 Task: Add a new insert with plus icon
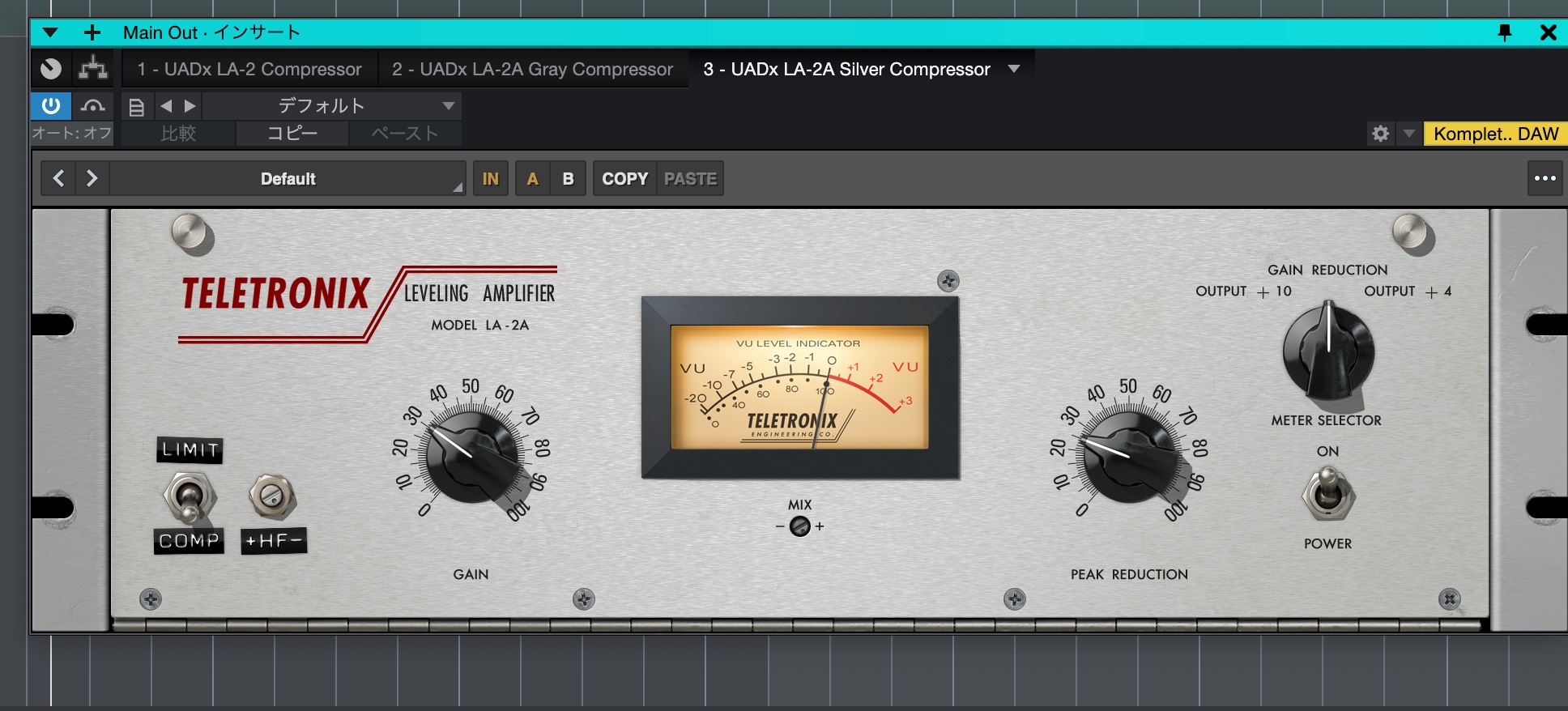point(92,33)
